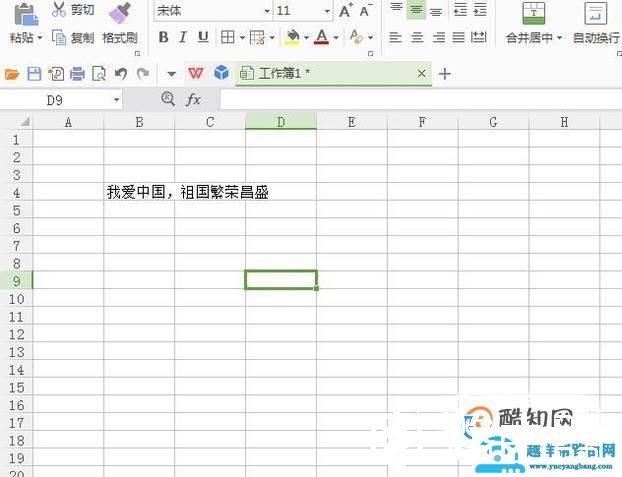Select column G header
Screen dimensions: 622x477
[x=493, y=122]
